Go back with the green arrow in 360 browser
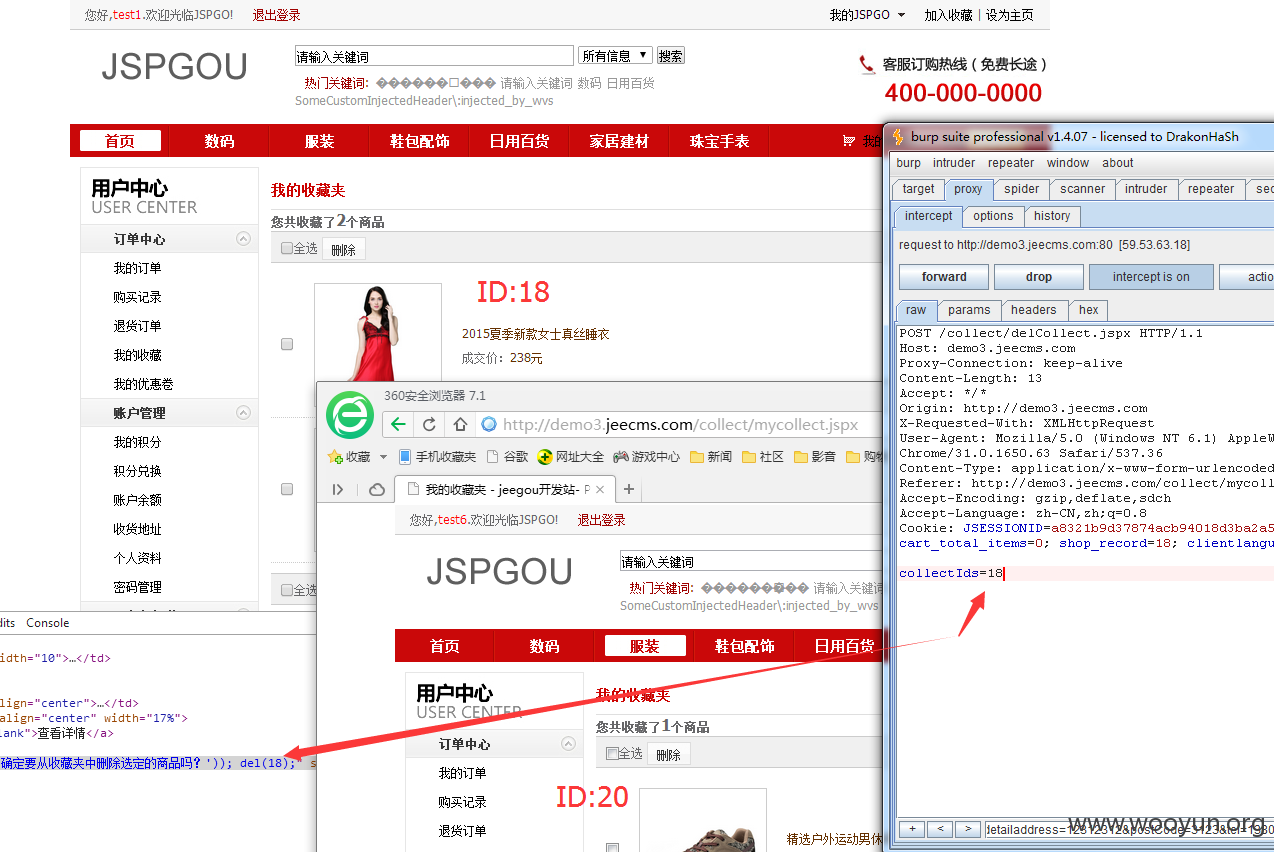This screenshot has height=852, width=1274. click(x=398, y=424)
